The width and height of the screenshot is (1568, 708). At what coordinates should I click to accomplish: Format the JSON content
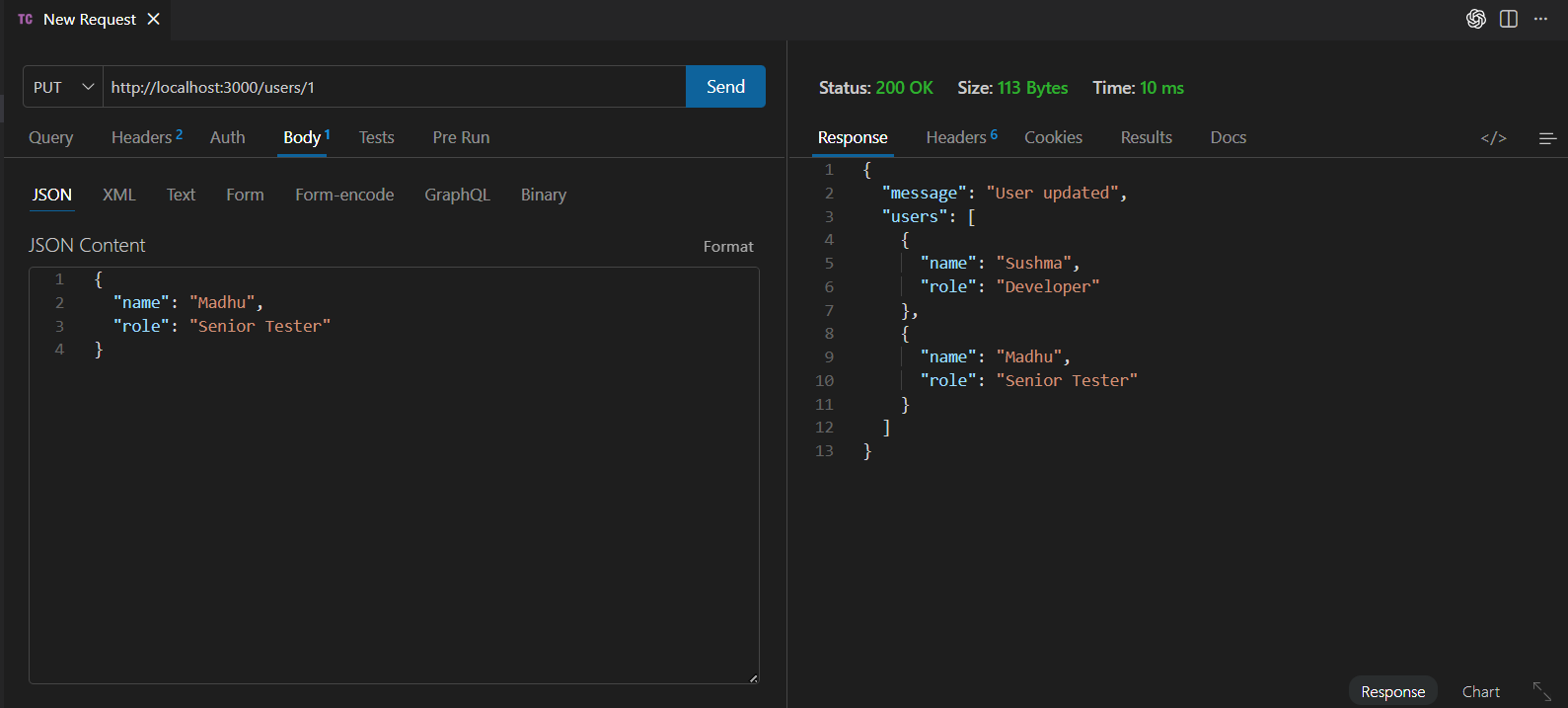(728, 247)
